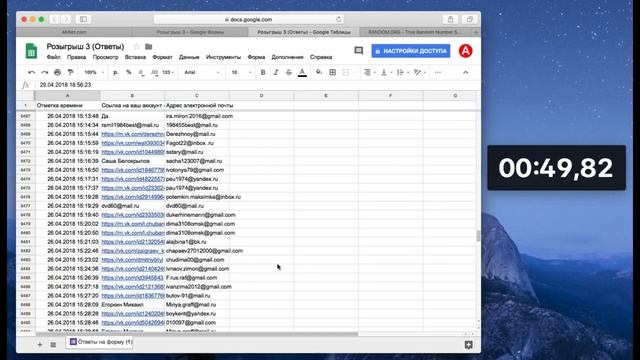
Task: Switch to Розыгрыш 3 - Google Формы tab
Action: (190, 32)
